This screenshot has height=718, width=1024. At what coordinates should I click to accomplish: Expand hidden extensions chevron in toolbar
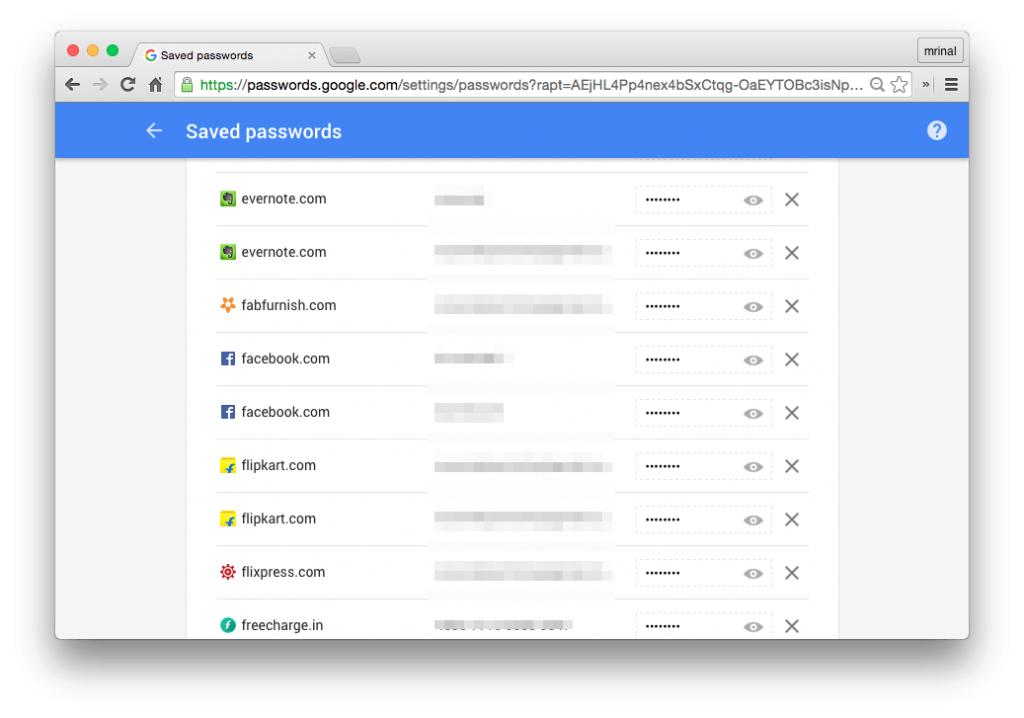(x=925, y=84)
